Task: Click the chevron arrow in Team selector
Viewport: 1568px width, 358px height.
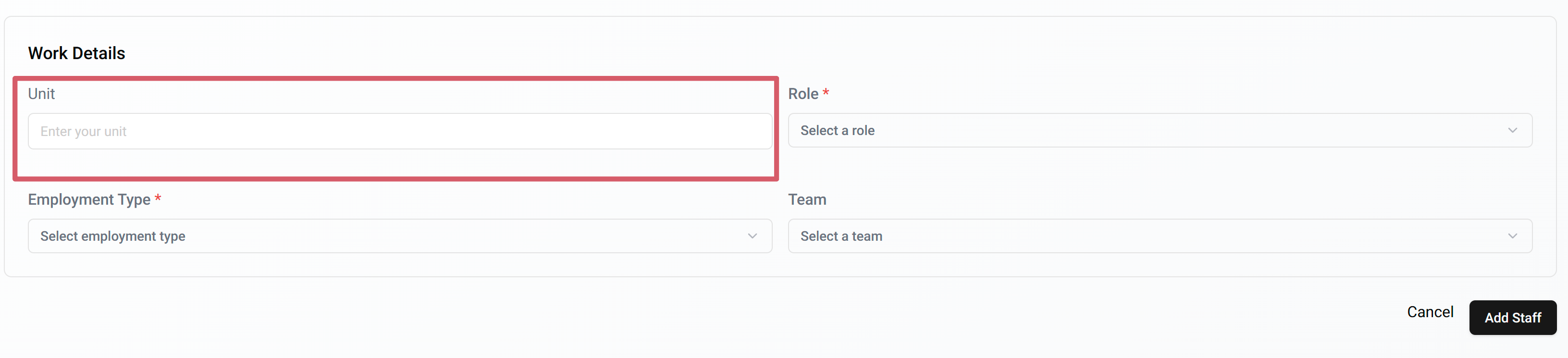Action: coord(1512,236)
